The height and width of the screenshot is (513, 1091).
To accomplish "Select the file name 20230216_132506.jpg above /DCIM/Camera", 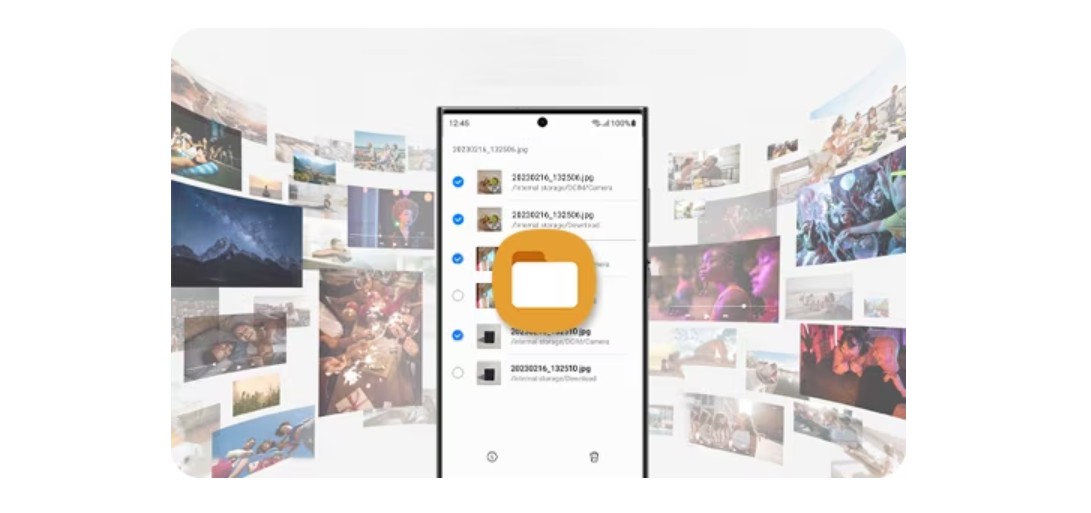I will (553, 177).
